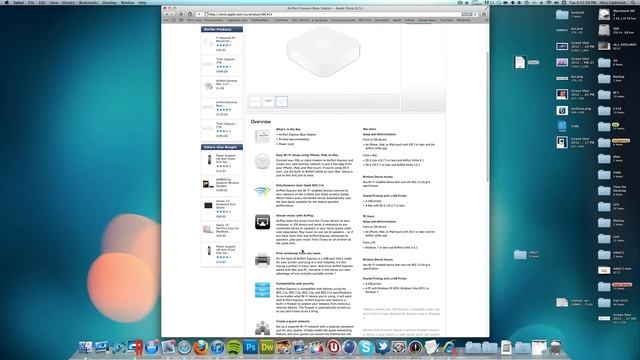640x360 pixels.
Task: Click the red U dock icon
Action: click(x=333, y=347)
